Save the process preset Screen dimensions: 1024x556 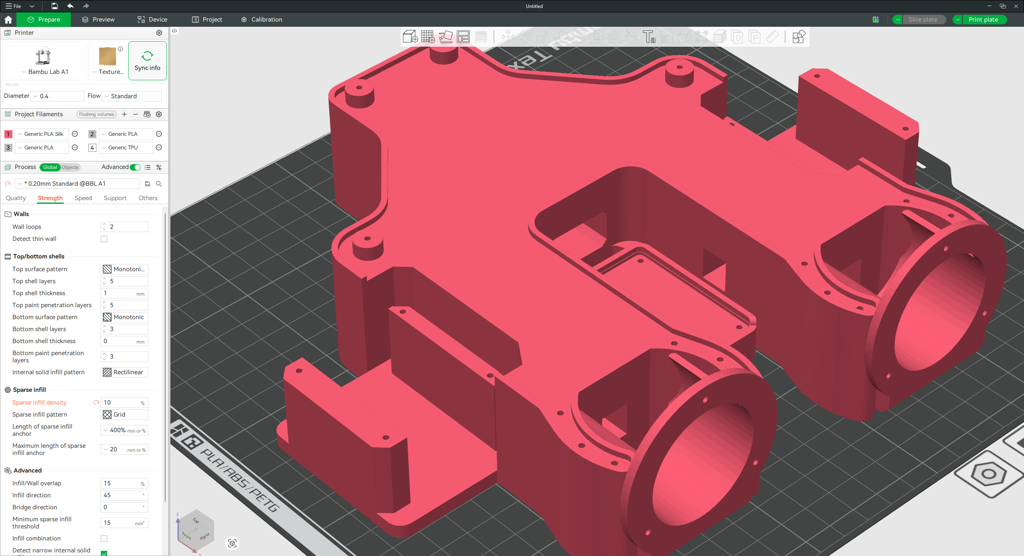tap(148, 184)
